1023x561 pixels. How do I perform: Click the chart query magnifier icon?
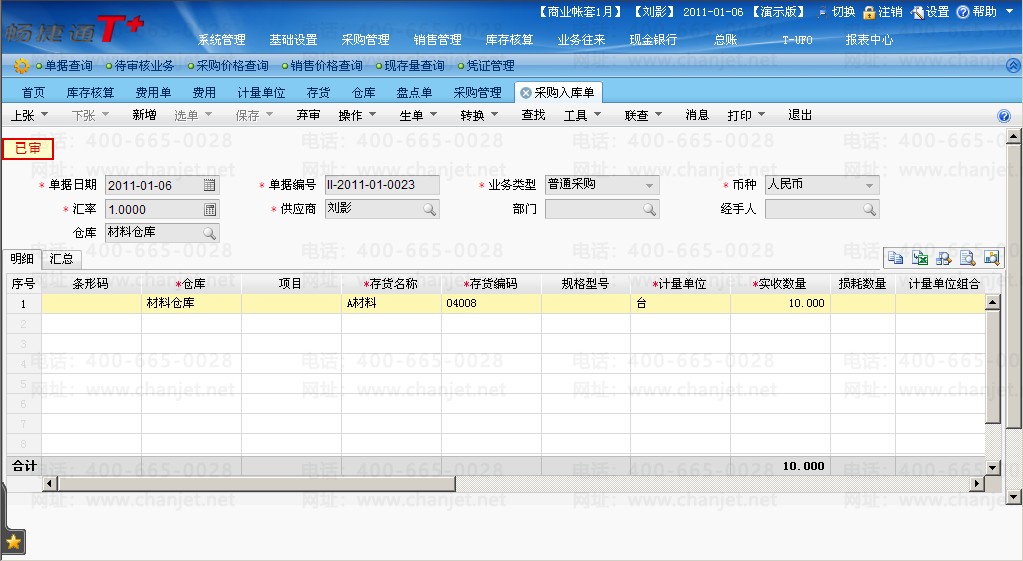click(x=992, y=258)
